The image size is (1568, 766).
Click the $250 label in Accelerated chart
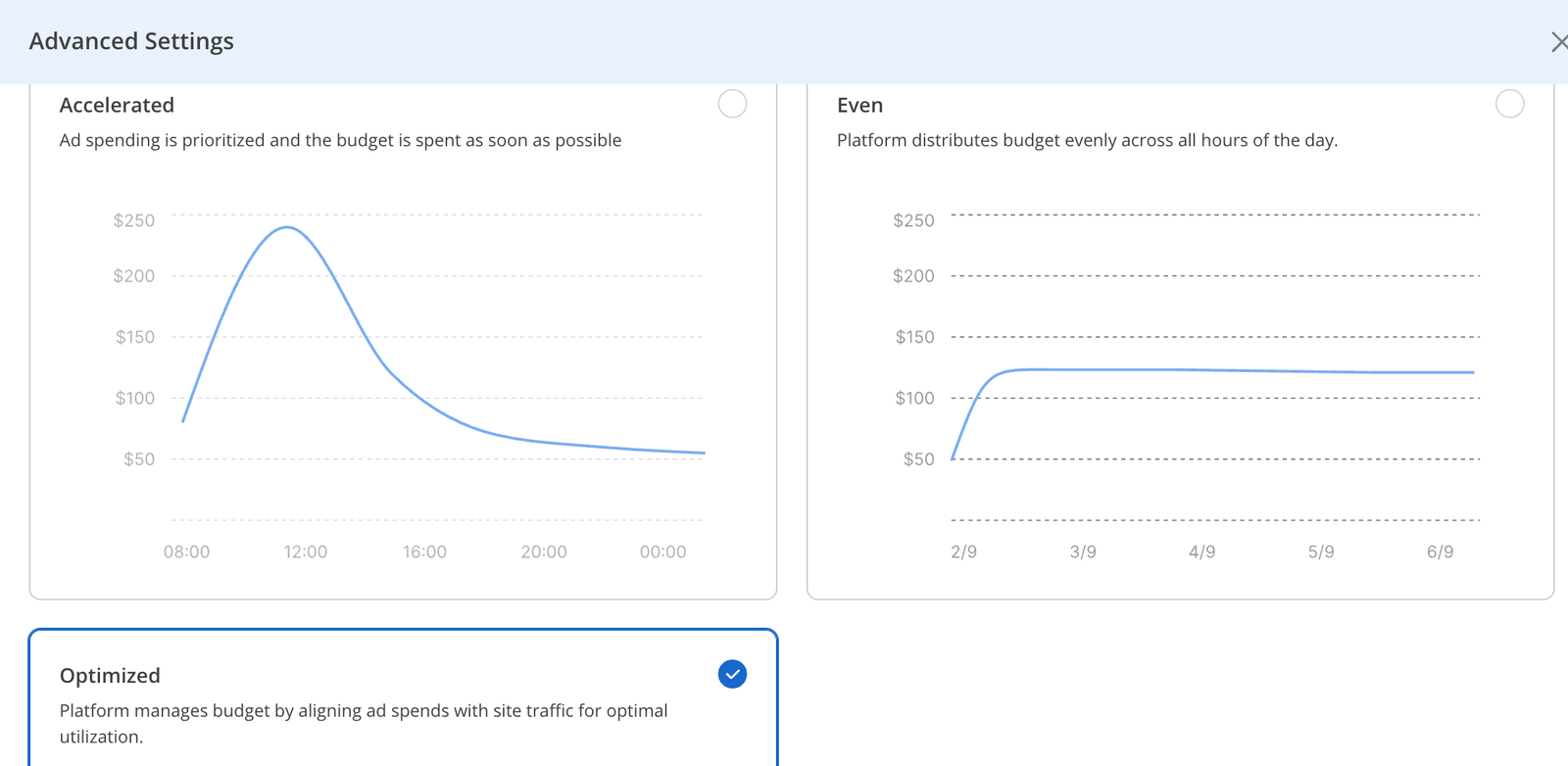[134, 220]
